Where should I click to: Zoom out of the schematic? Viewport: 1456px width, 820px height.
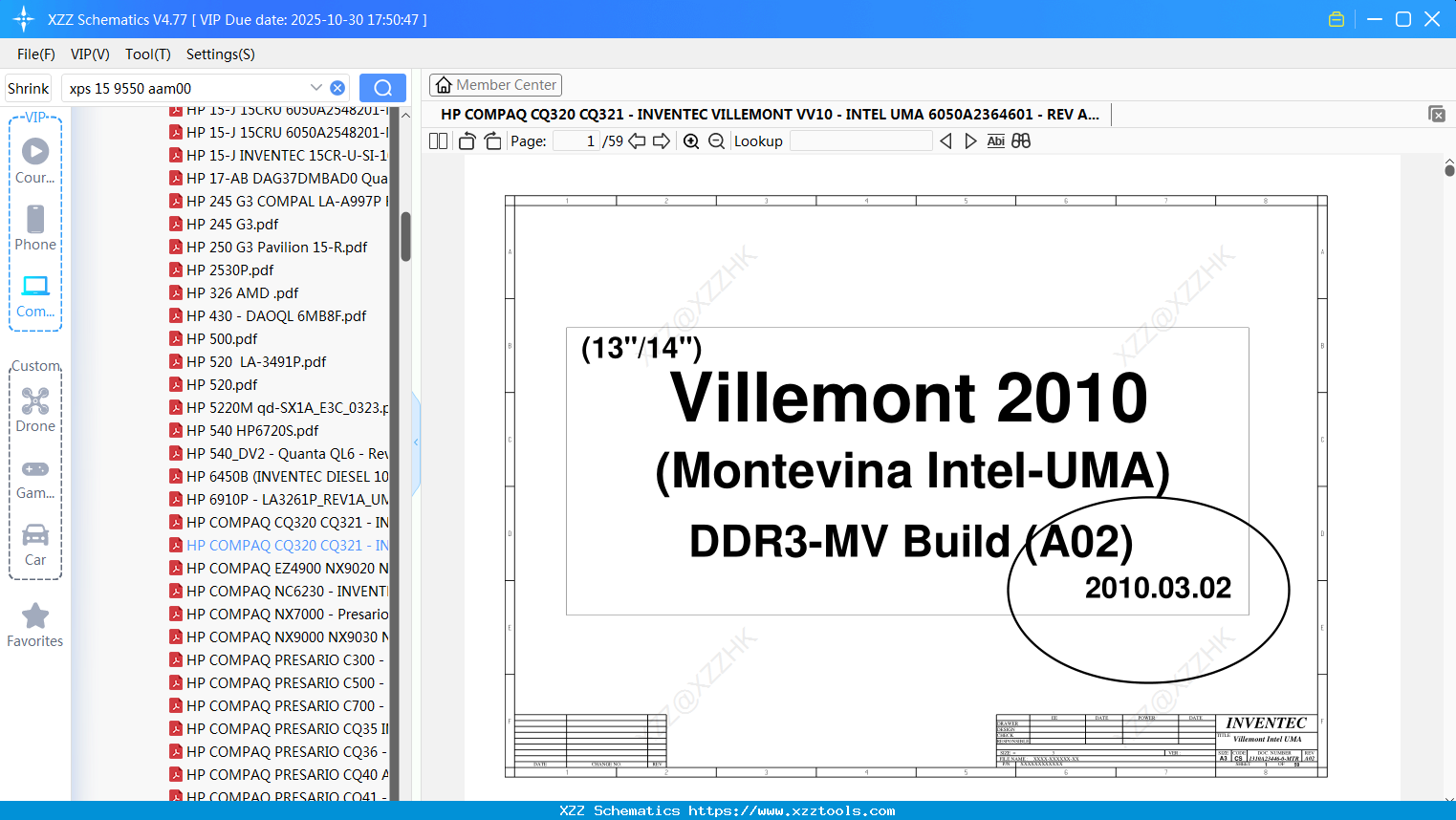716,141
